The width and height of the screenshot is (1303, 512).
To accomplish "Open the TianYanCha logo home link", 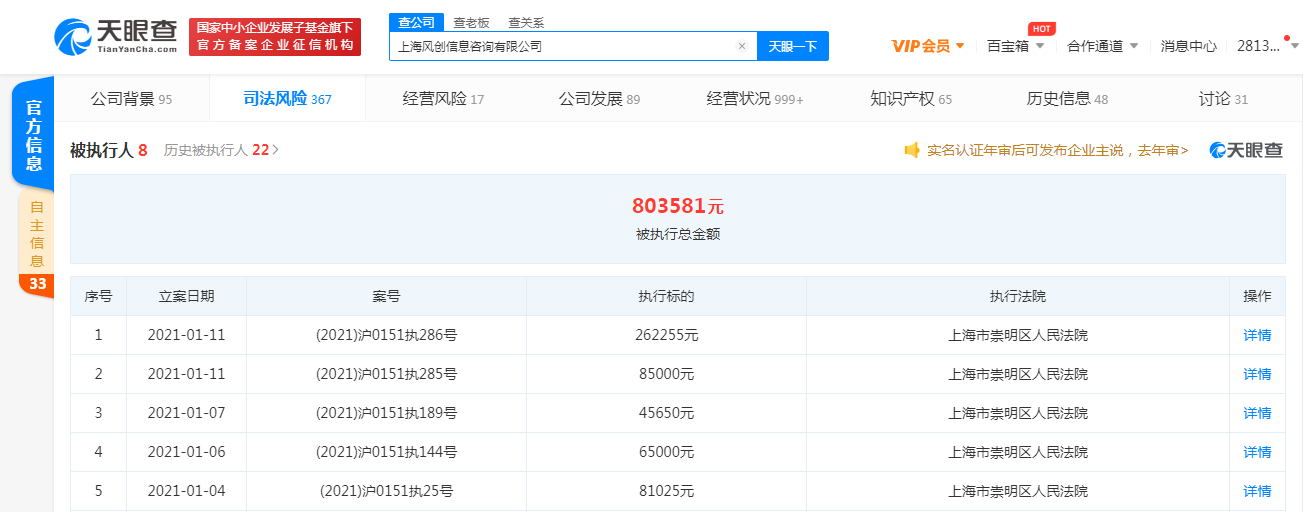I will click(x=115, y=37).
